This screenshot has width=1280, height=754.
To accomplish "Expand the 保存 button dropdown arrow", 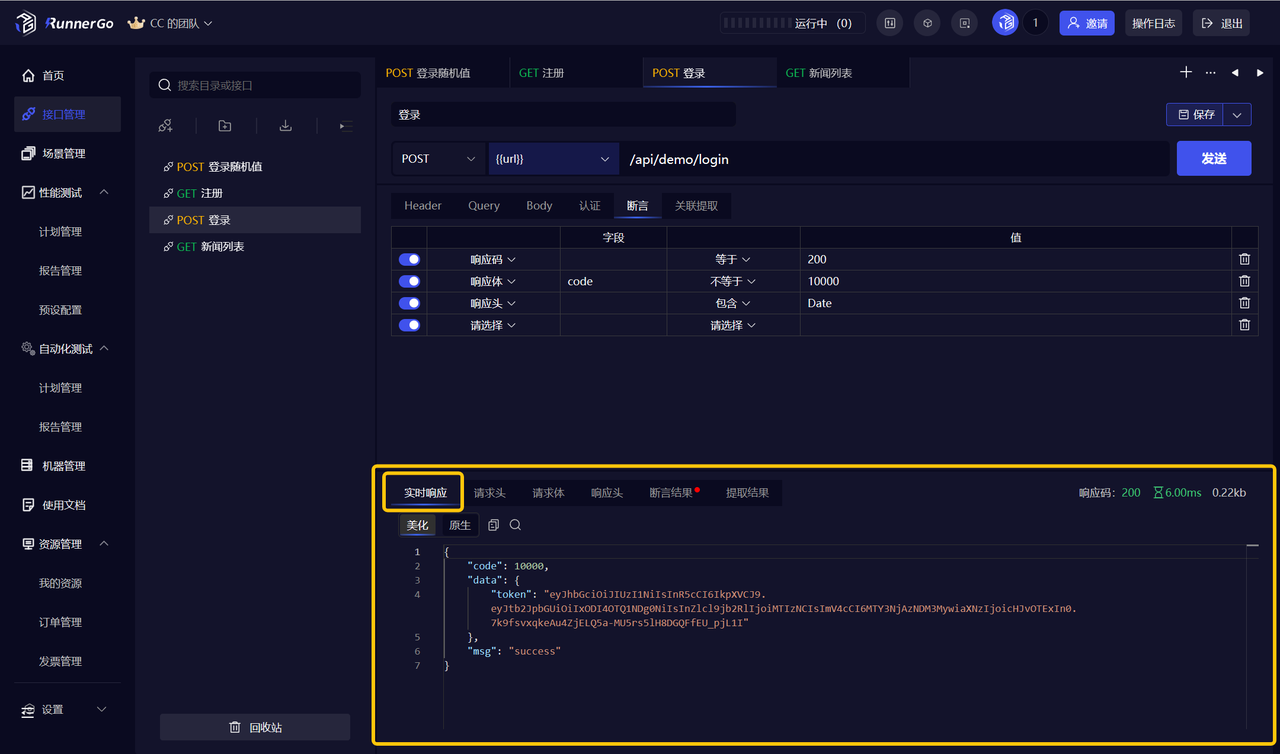I will [1239, 114].
